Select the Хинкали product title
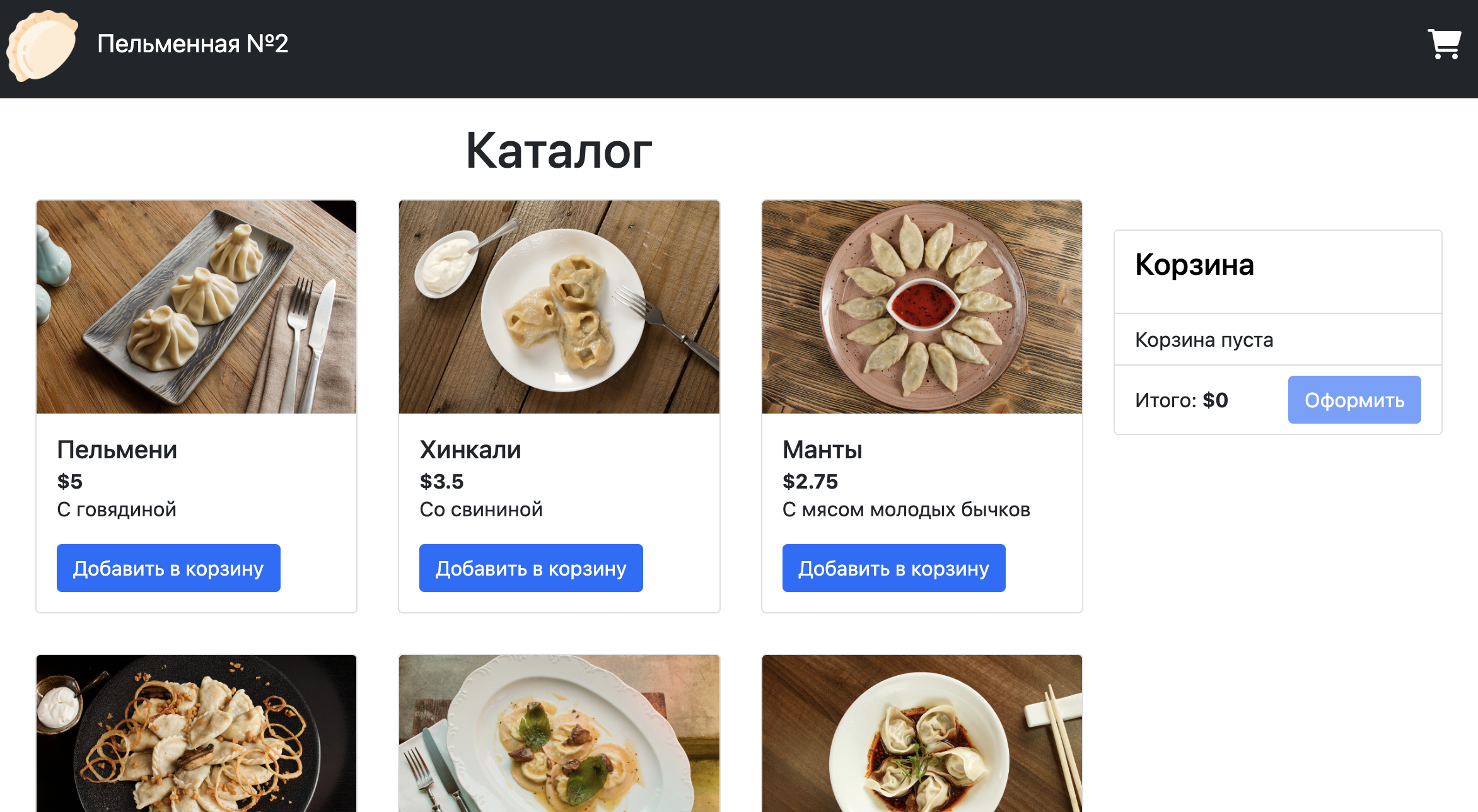Viewport: 1478px width, 812px height. 470,450
